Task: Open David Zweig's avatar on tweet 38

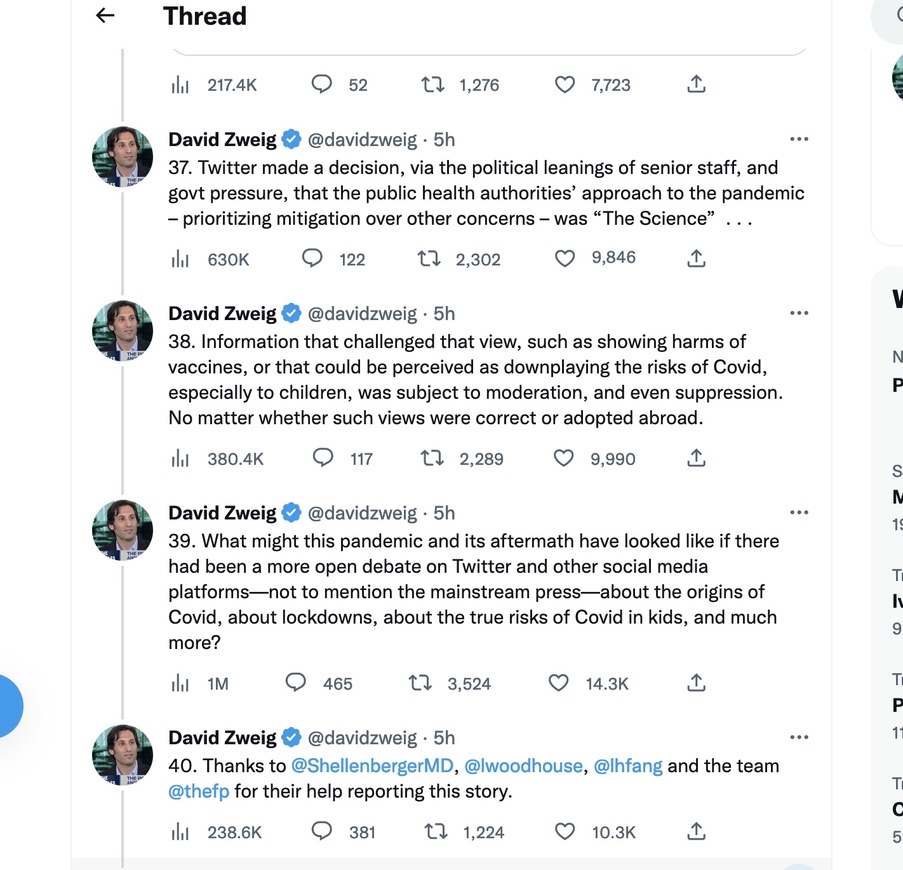Action: click(x=123, y=331)
